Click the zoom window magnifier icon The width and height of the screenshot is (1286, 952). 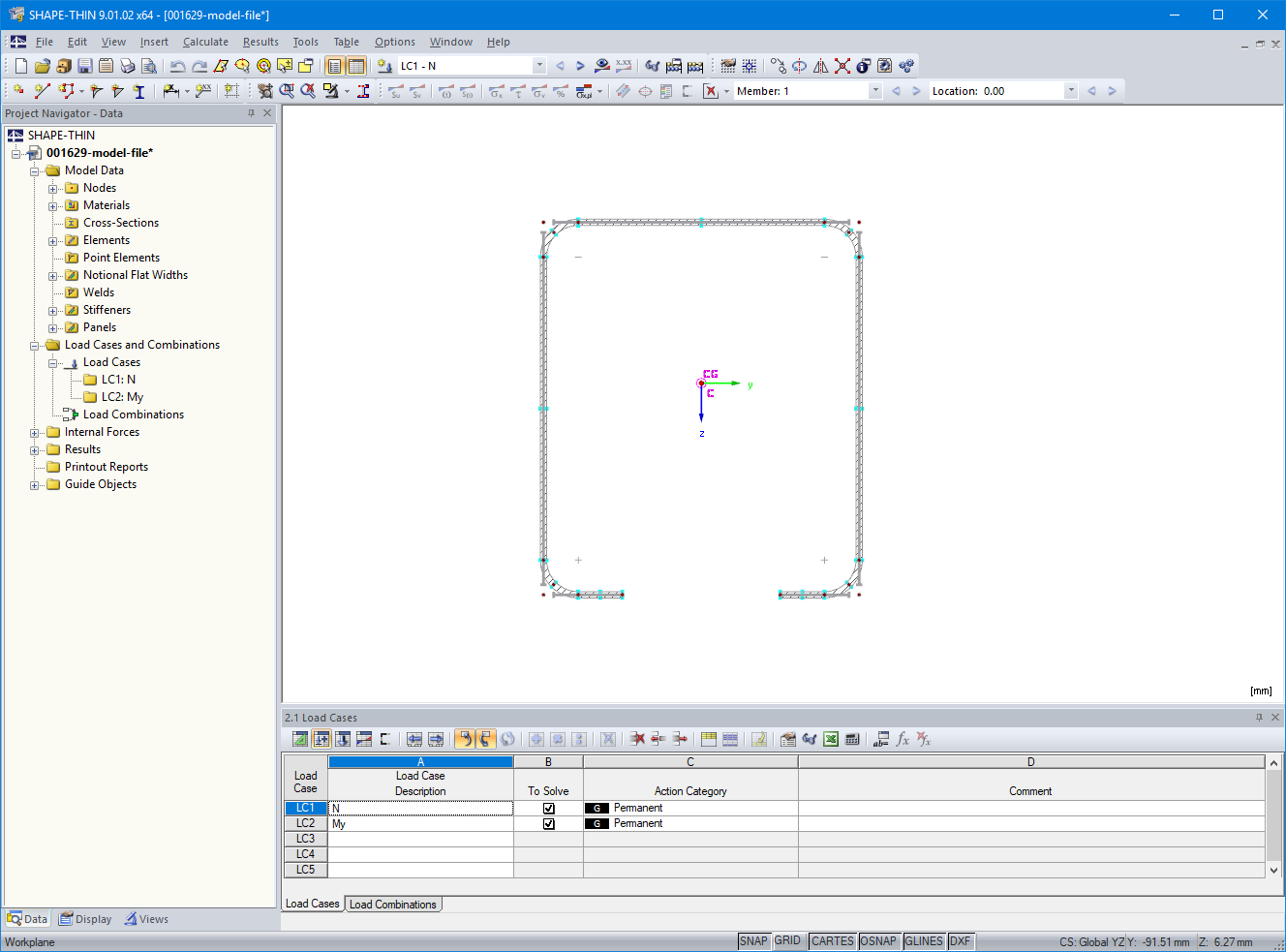287,91
